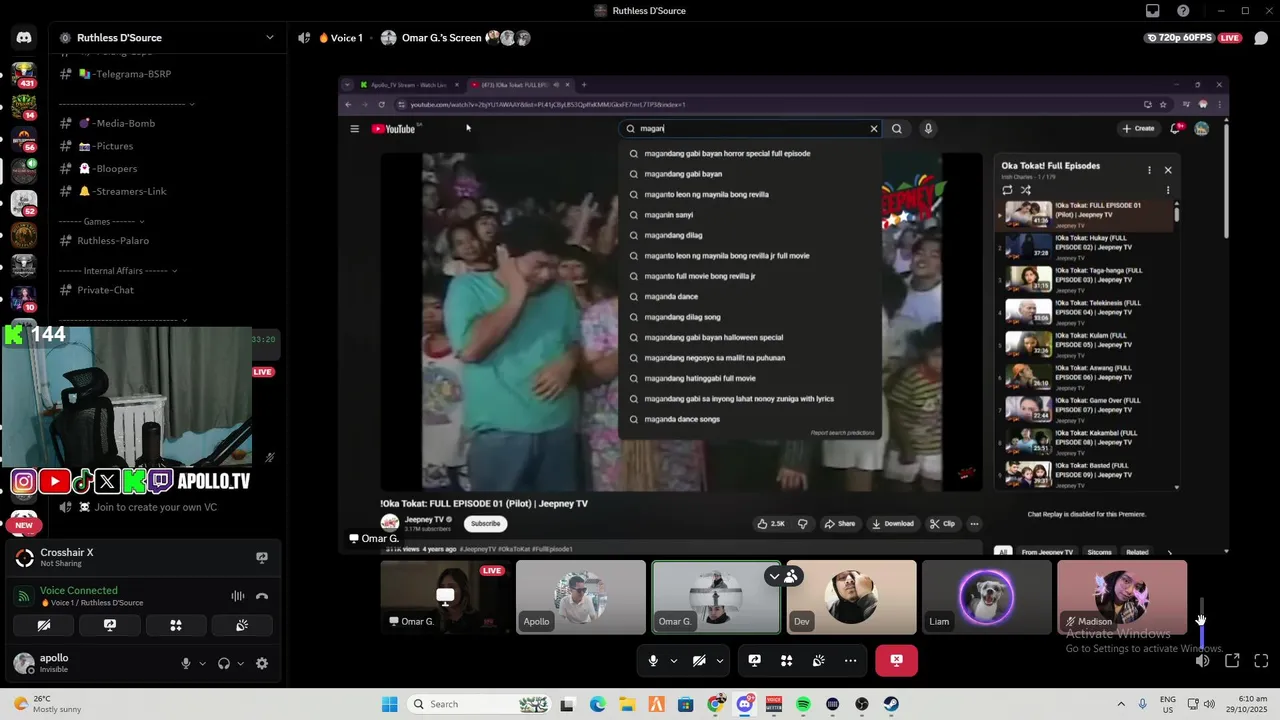
Task: Collapse participants chevron above Omar G. tile
Action: pos(773,576)
